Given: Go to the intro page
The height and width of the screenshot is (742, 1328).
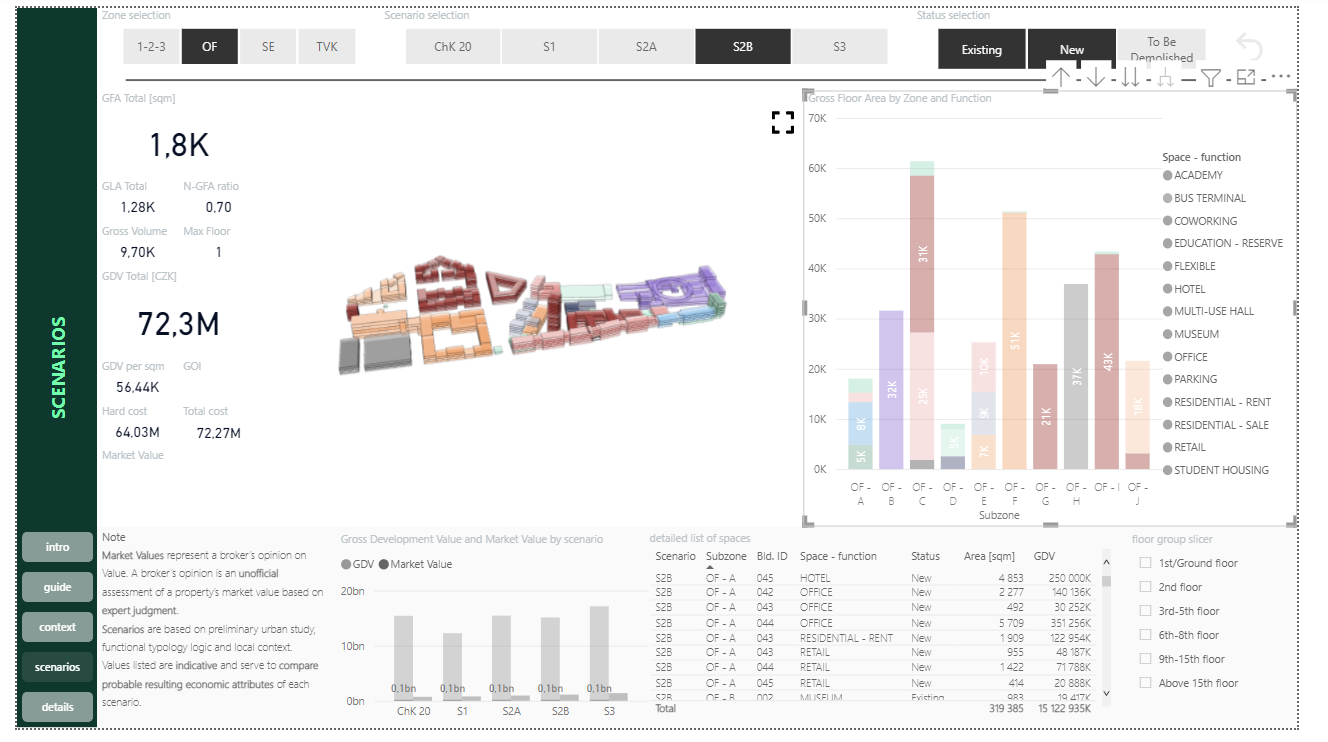Looking at the screenshot, I should (58, 547).
